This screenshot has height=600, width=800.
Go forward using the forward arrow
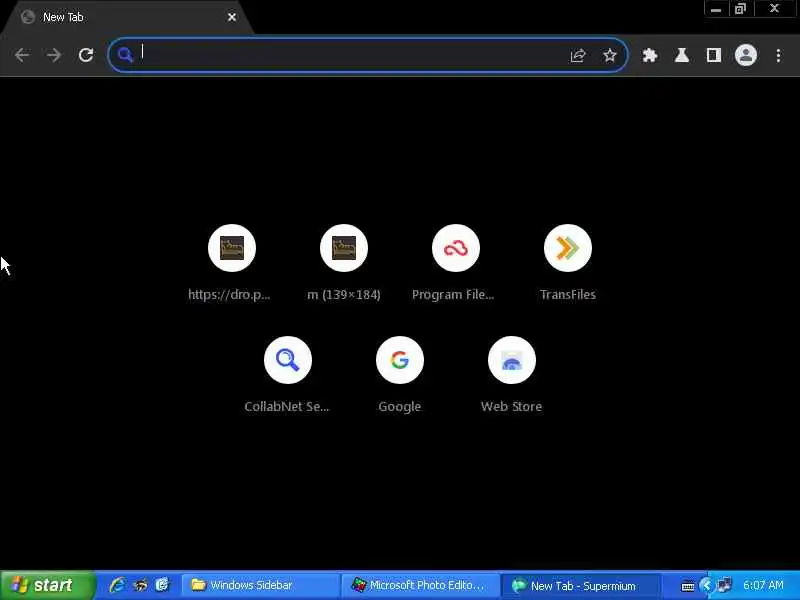[54, 55]
